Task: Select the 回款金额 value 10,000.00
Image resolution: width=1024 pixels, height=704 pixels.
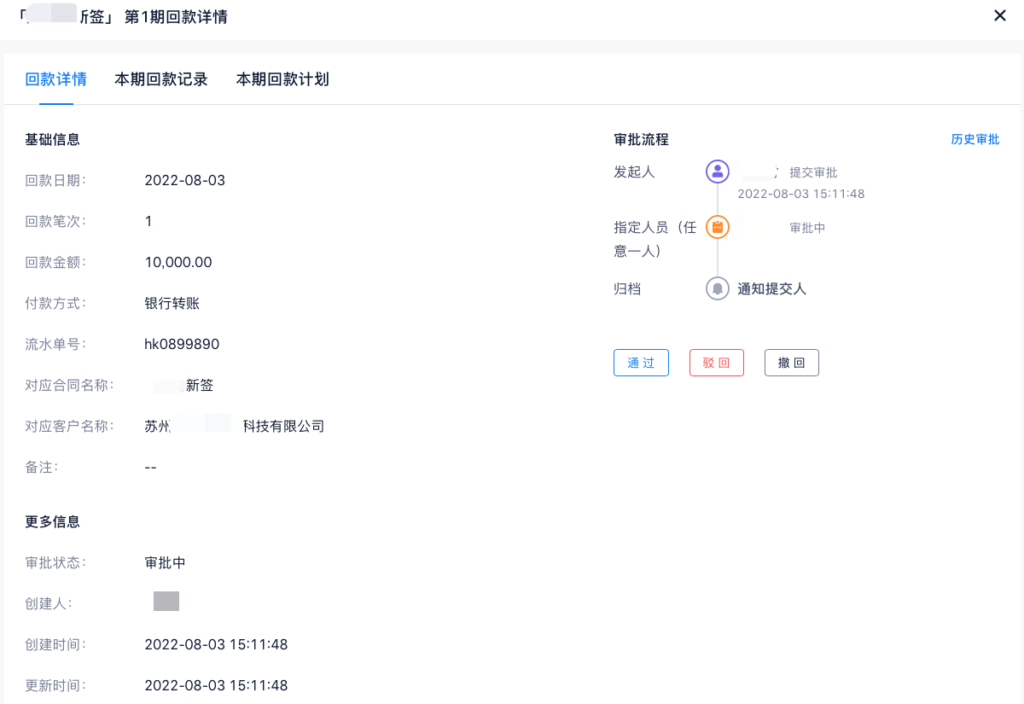Action: (x=178, y=262)
